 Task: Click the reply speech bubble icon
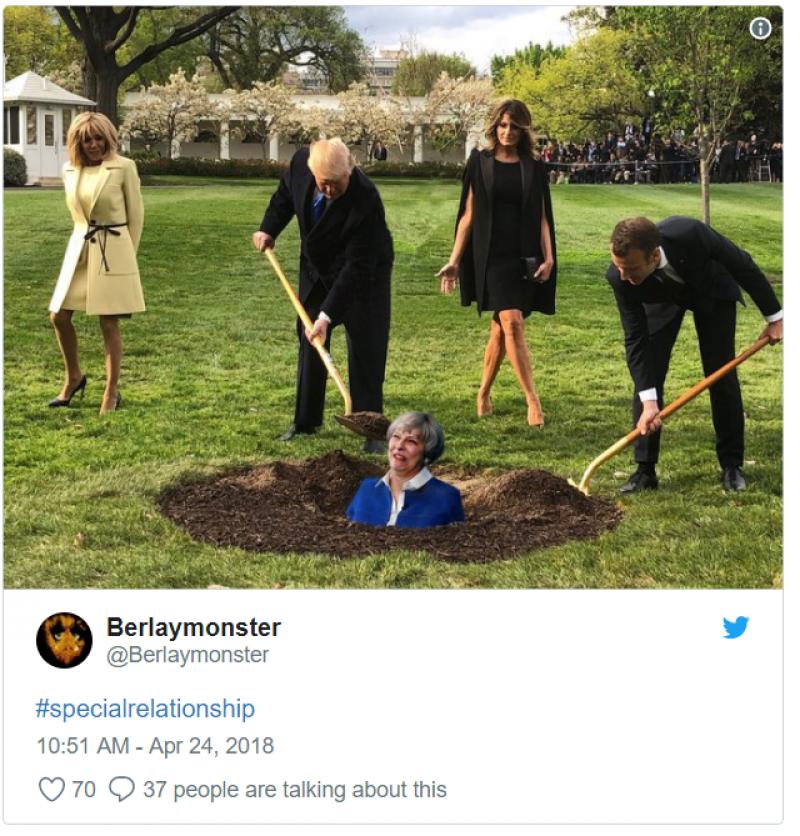121,789
